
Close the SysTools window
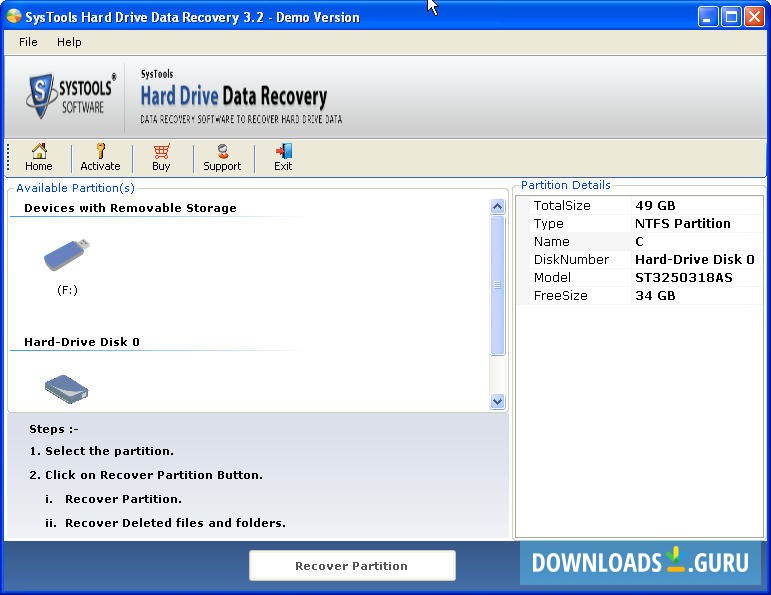click(x=754, y=17)
